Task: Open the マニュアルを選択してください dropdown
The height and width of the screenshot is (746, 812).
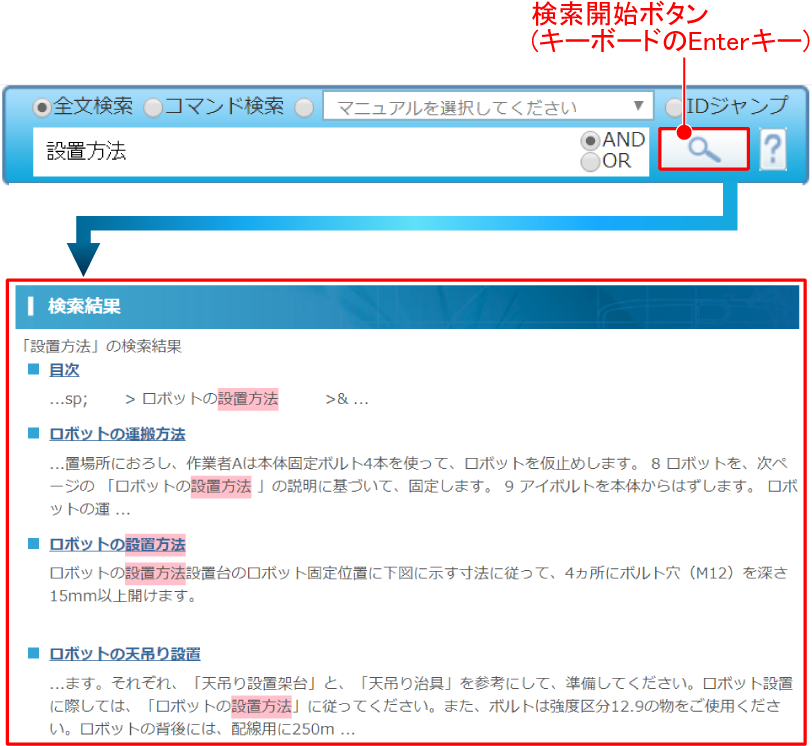Action: pyautogui.click(x=488, y=107)
